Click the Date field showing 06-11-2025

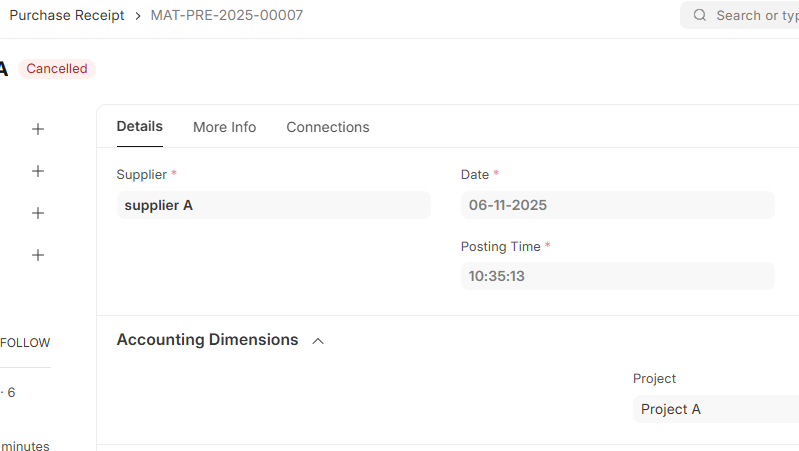[617, 205]
